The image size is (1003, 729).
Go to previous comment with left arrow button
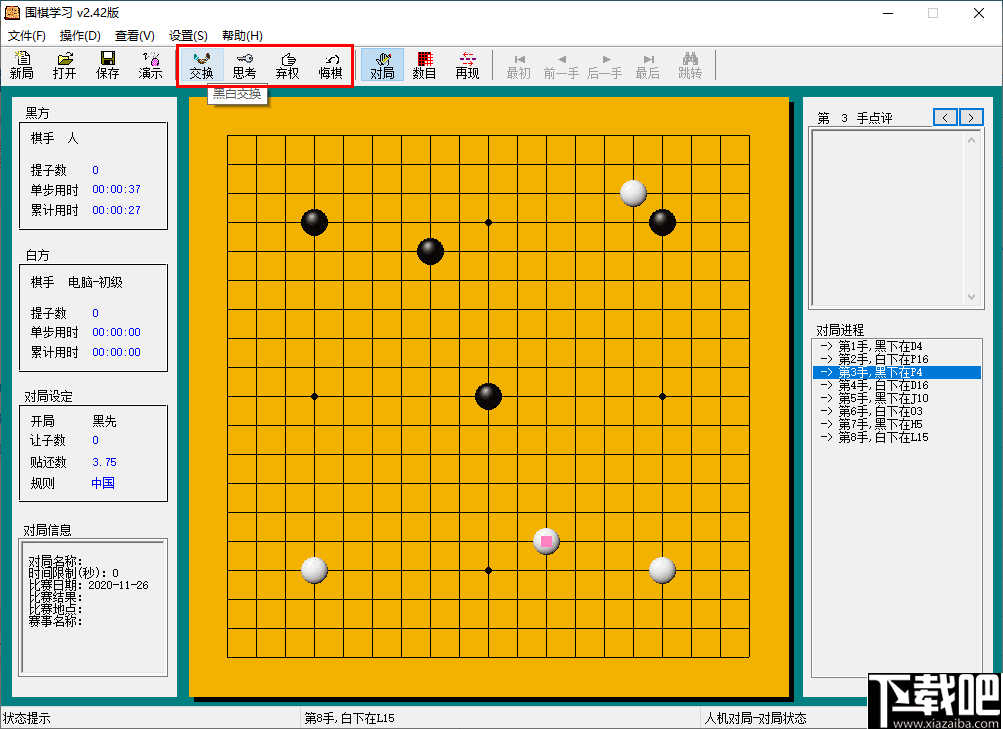coord(944,117)
